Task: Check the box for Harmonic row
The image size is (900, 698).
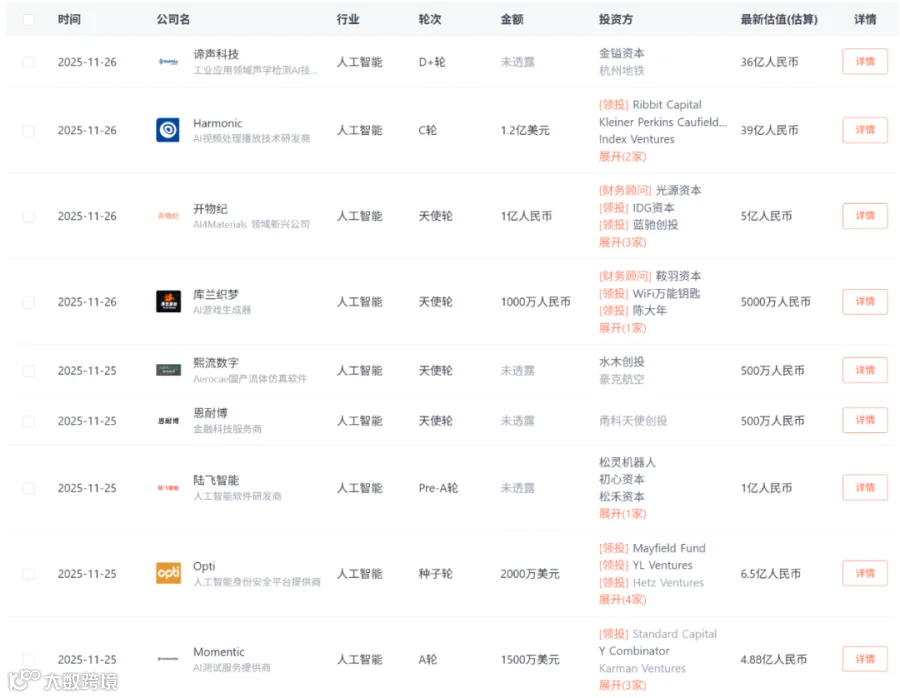Action: pyautogui.click(x=28, y=131)
